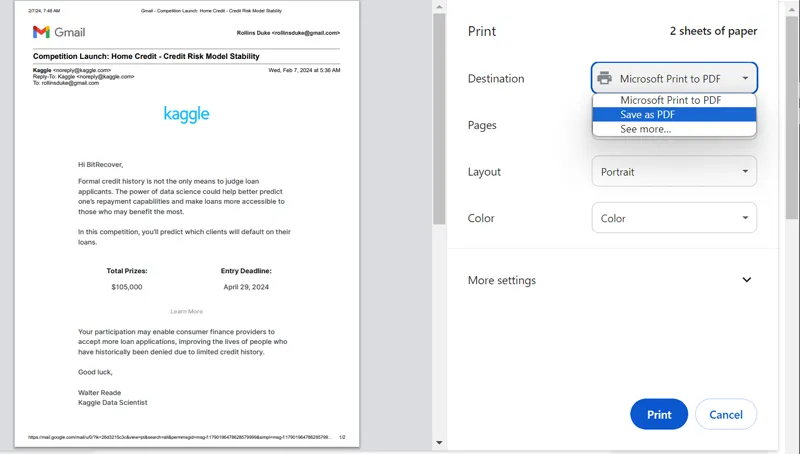800x454 pixels.
Task: Click the mail.google.com footer URL
Action: (180, 437)
